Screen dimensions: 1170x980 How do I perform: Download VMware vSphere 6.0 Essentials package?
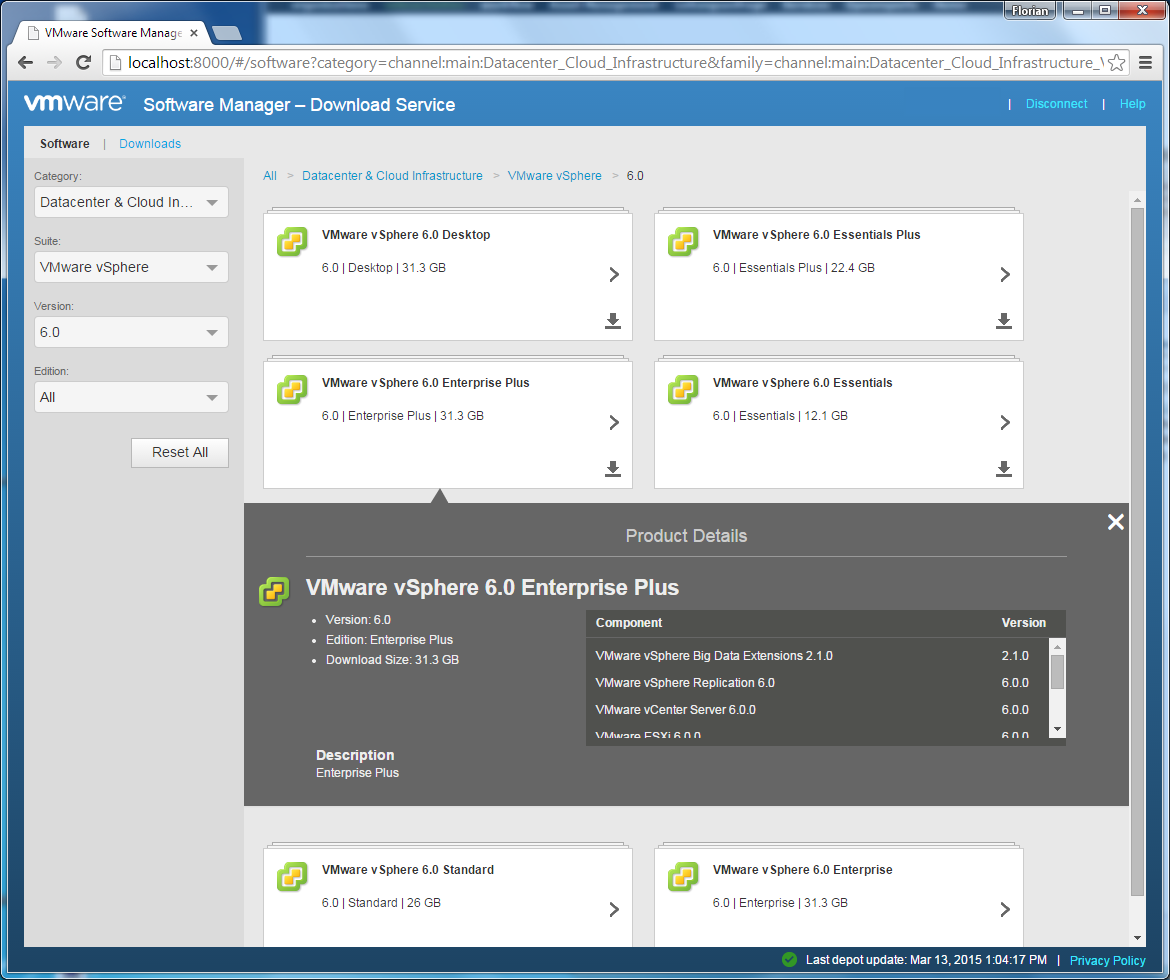[x=1004, y=468]
